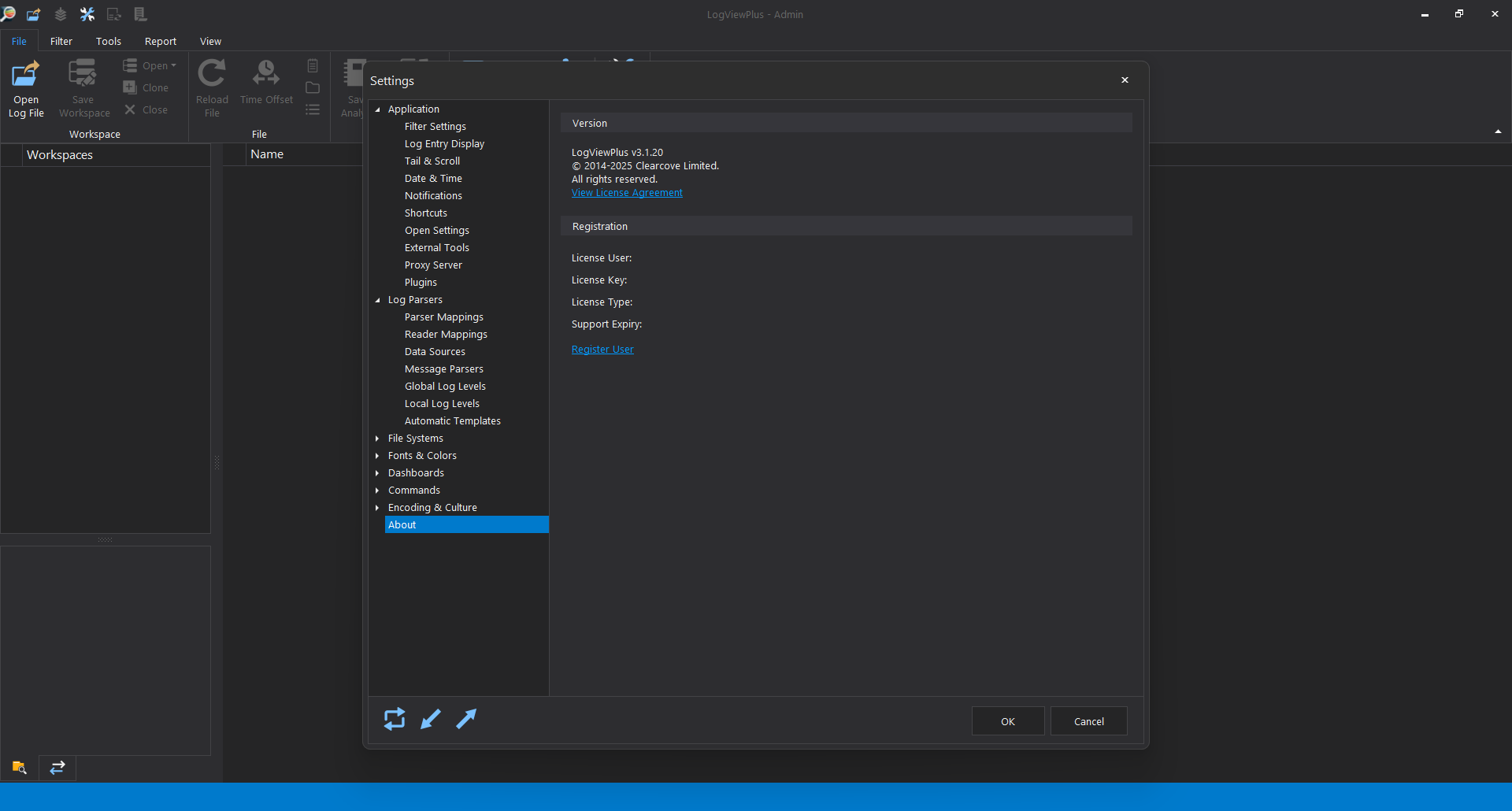Click the LogViewPlus magnifier app icon
The height and width of the screenshot is (811, 1512).
pyautogui.click(x=8, y=13)
